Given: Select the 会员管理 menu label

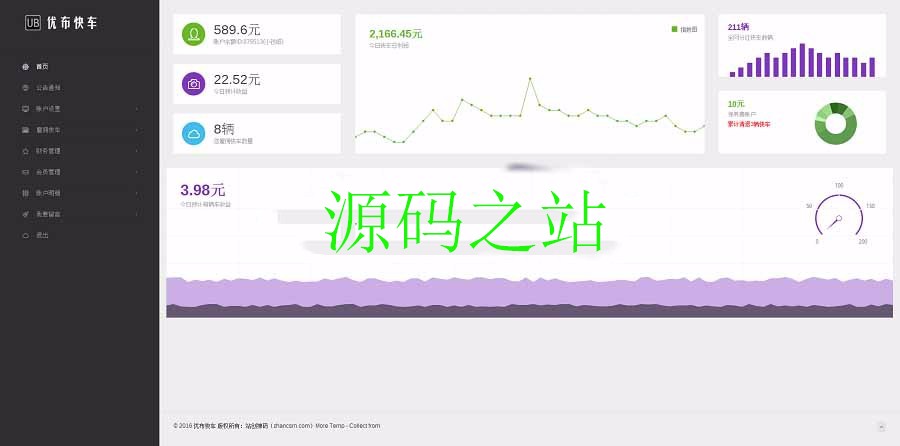Looking at the screenshot, I should tap(48, 172).
